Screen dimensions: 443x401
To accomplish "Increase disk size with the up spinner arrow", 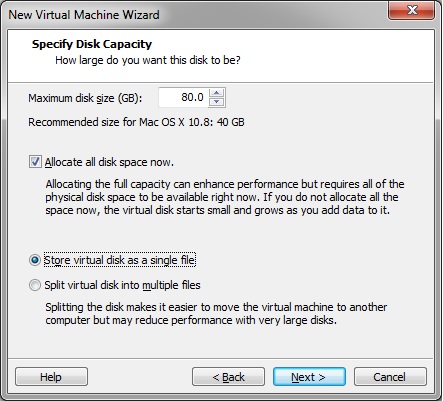I will (x=217, y=93).
